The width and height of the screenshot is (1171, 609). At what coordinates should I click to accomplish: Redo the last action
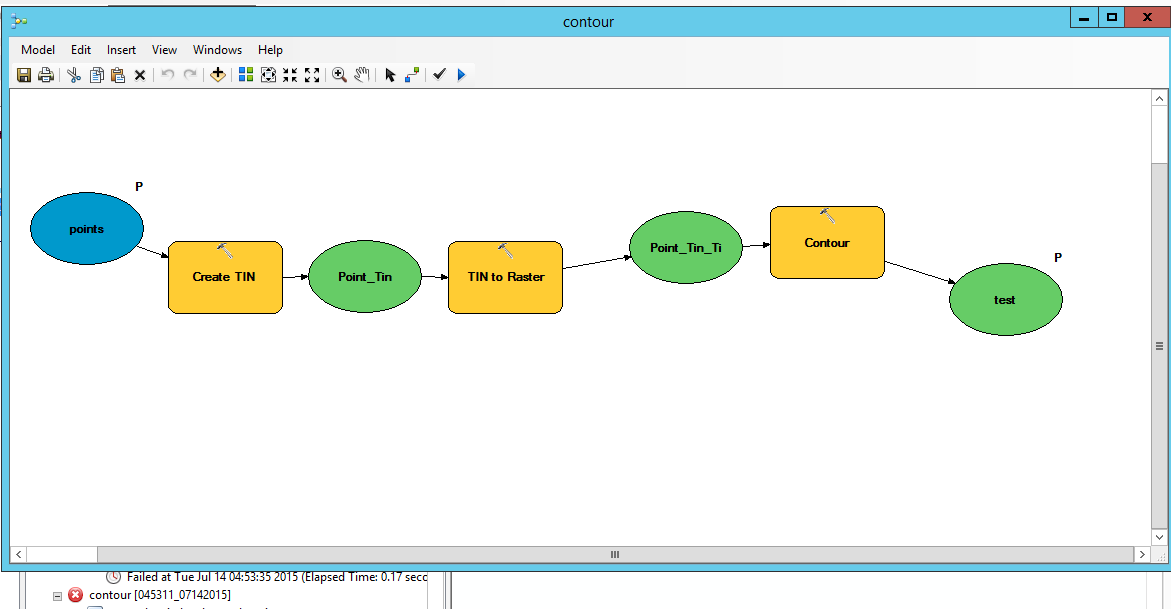[190, 75]
